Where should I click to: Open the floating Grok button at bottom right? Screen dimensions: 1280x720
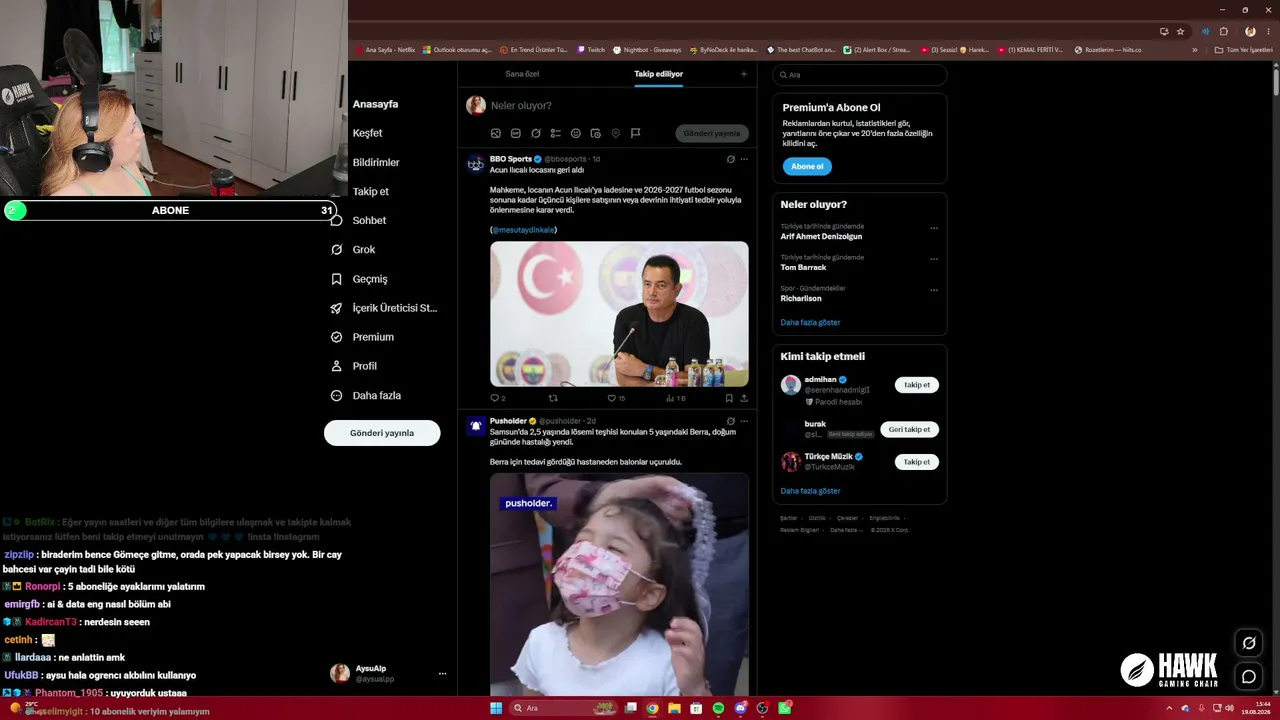pos(1249,643)
